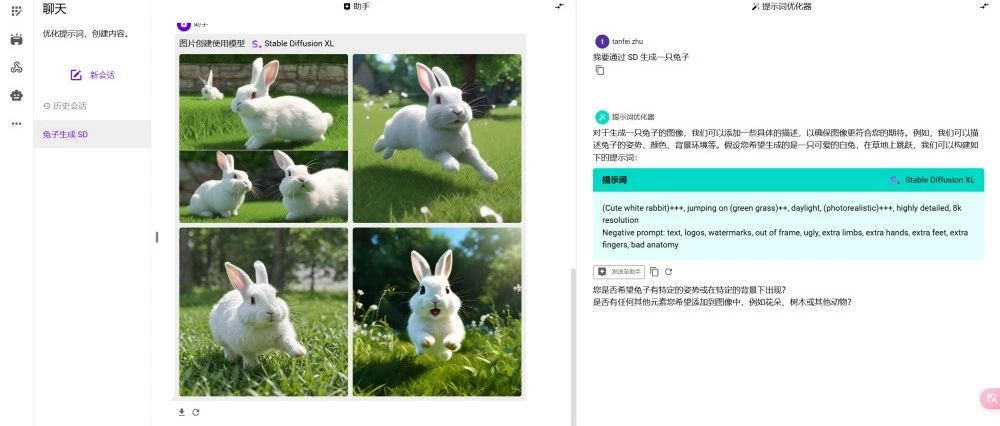Collapse the 提示词优化器 panel with the arrows icon

pyautogui.click(x=985, y=6)
